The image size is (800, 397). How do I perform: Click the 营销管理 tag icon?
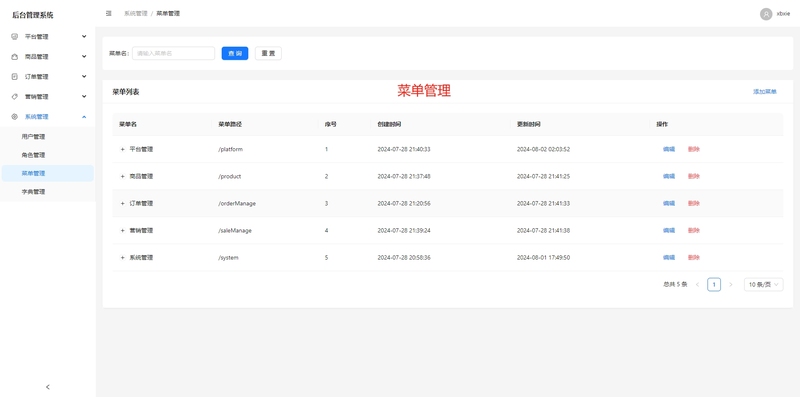pyautogui.click(x=14, y=96)
